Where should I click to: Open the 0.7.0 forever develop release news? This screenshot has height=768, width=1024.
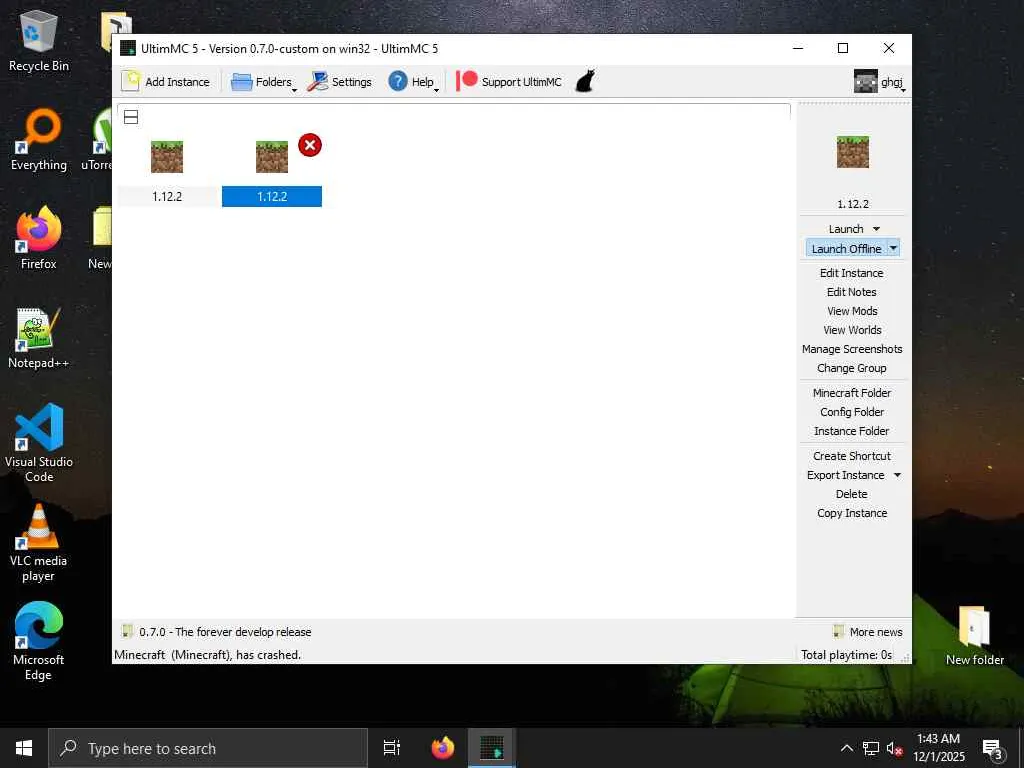pos(216,632)
